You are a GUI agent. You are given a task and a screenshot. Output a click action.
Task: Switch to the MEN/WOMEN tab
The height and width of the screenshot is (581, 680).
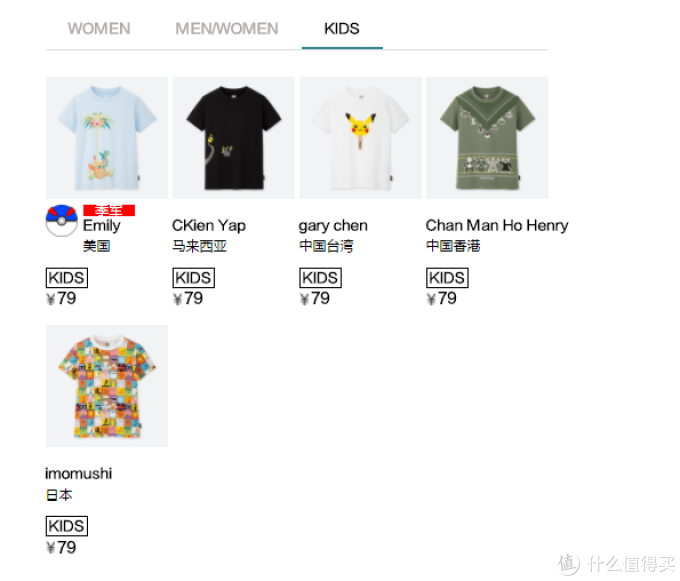[227, 29]
